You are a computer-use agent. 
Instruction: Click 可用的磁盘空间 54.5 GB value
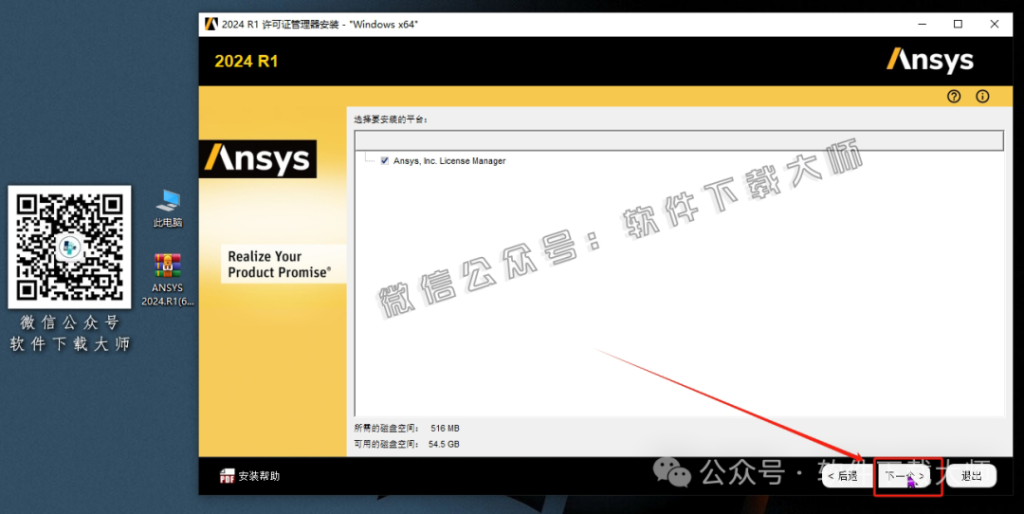[x=445, y=444]
